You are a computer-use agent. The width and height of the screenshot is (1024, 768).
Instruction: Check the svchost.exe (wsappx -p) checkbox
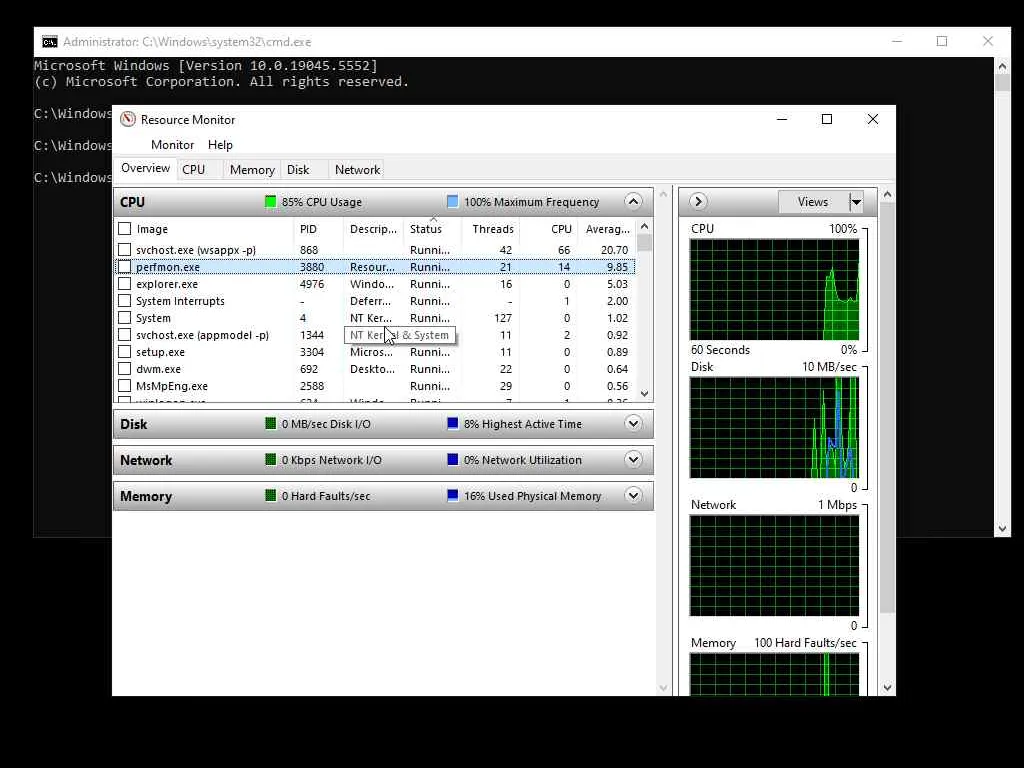click(124, 249)
